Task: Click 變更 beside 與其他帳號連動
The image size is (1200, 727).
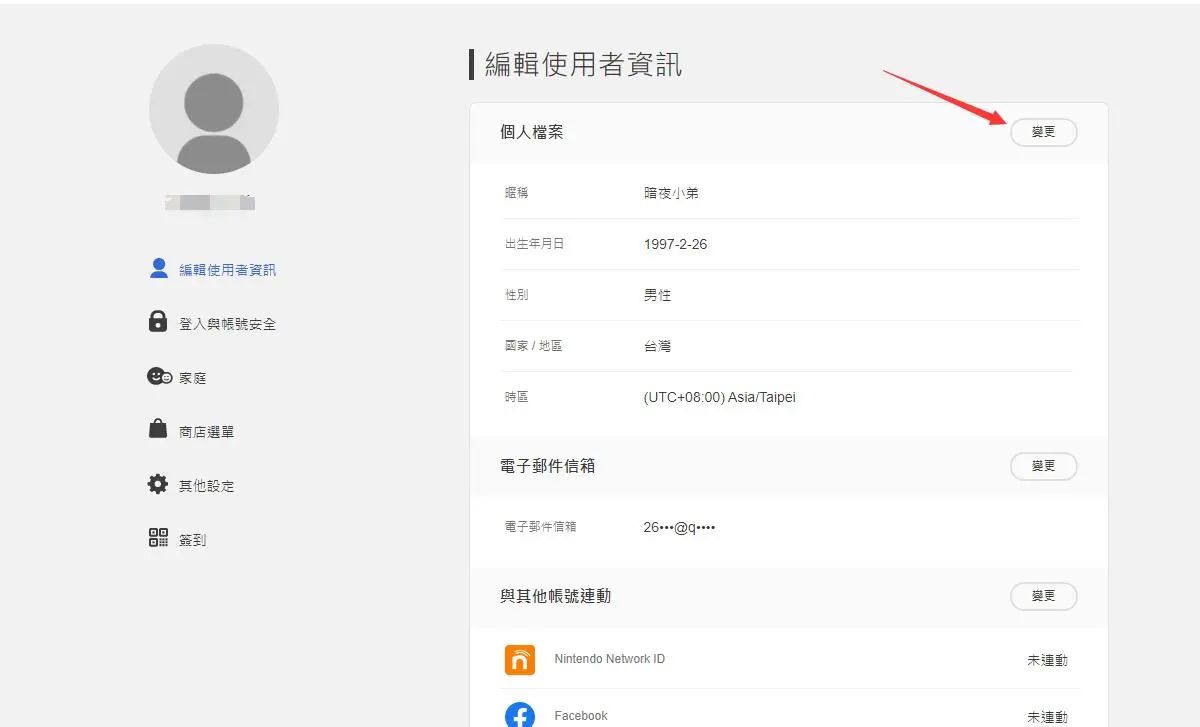Action: 1043,596
